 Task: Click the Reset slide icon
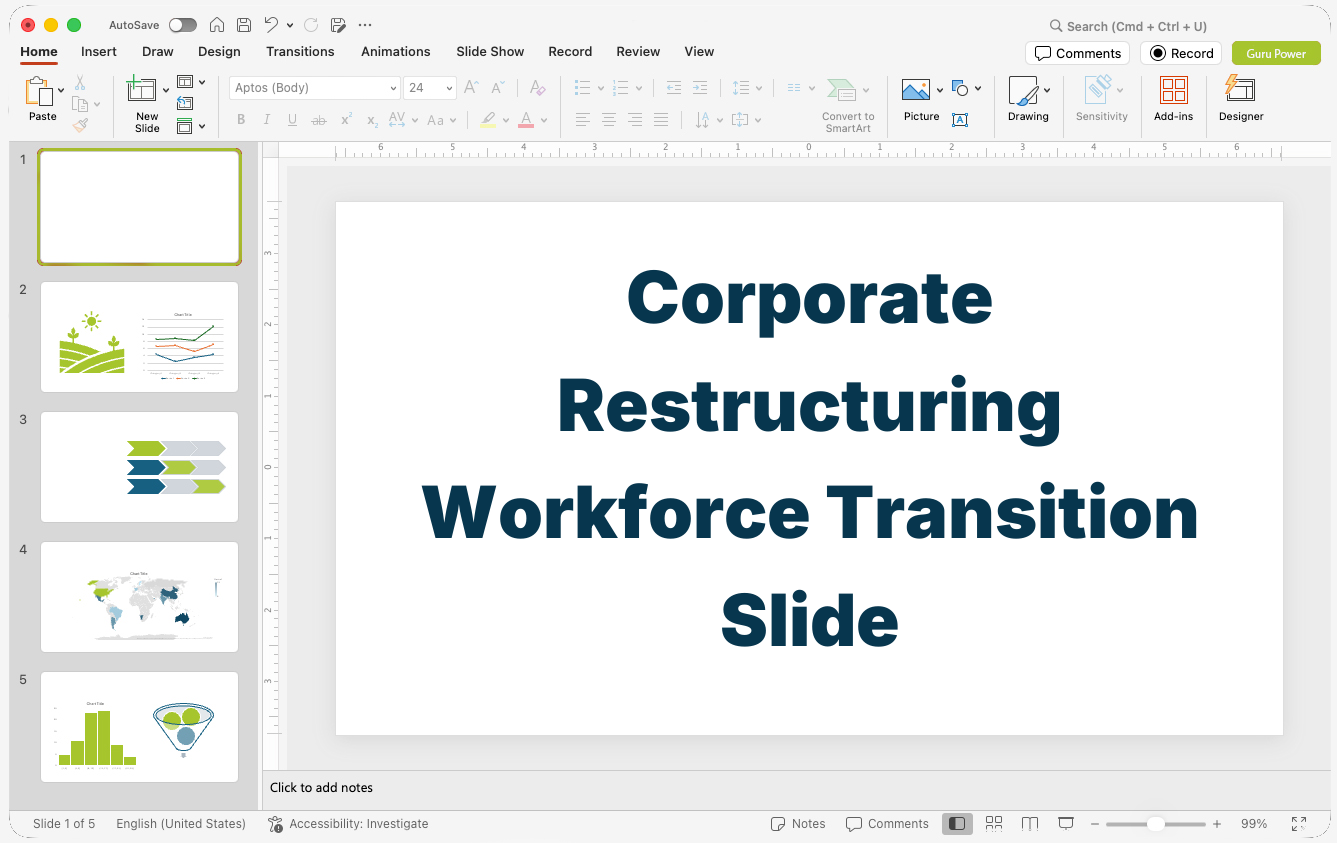185,103
